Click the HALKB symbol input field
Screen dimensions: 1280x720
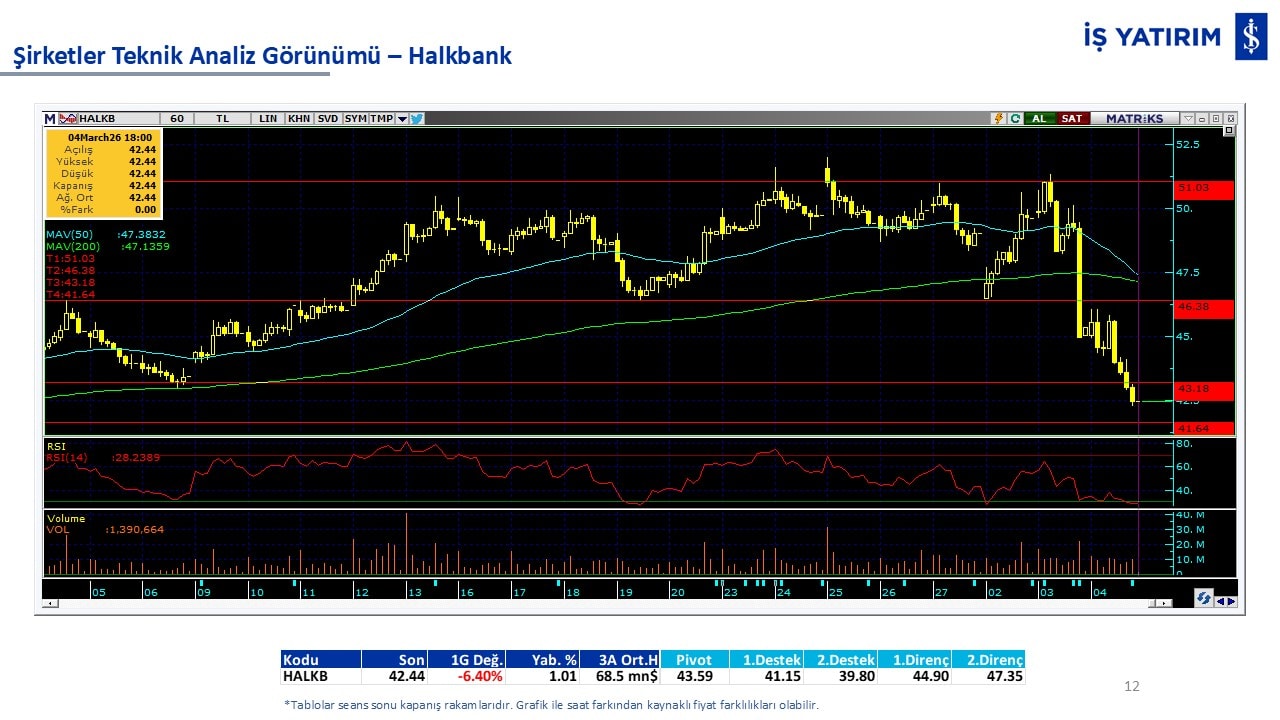pyautogui.click(x=118, y=118)
